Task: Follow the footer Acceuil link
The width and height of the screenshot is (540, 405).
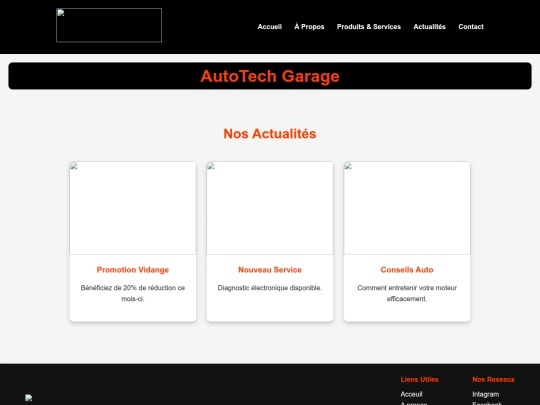Action: [x=411, y=394]
